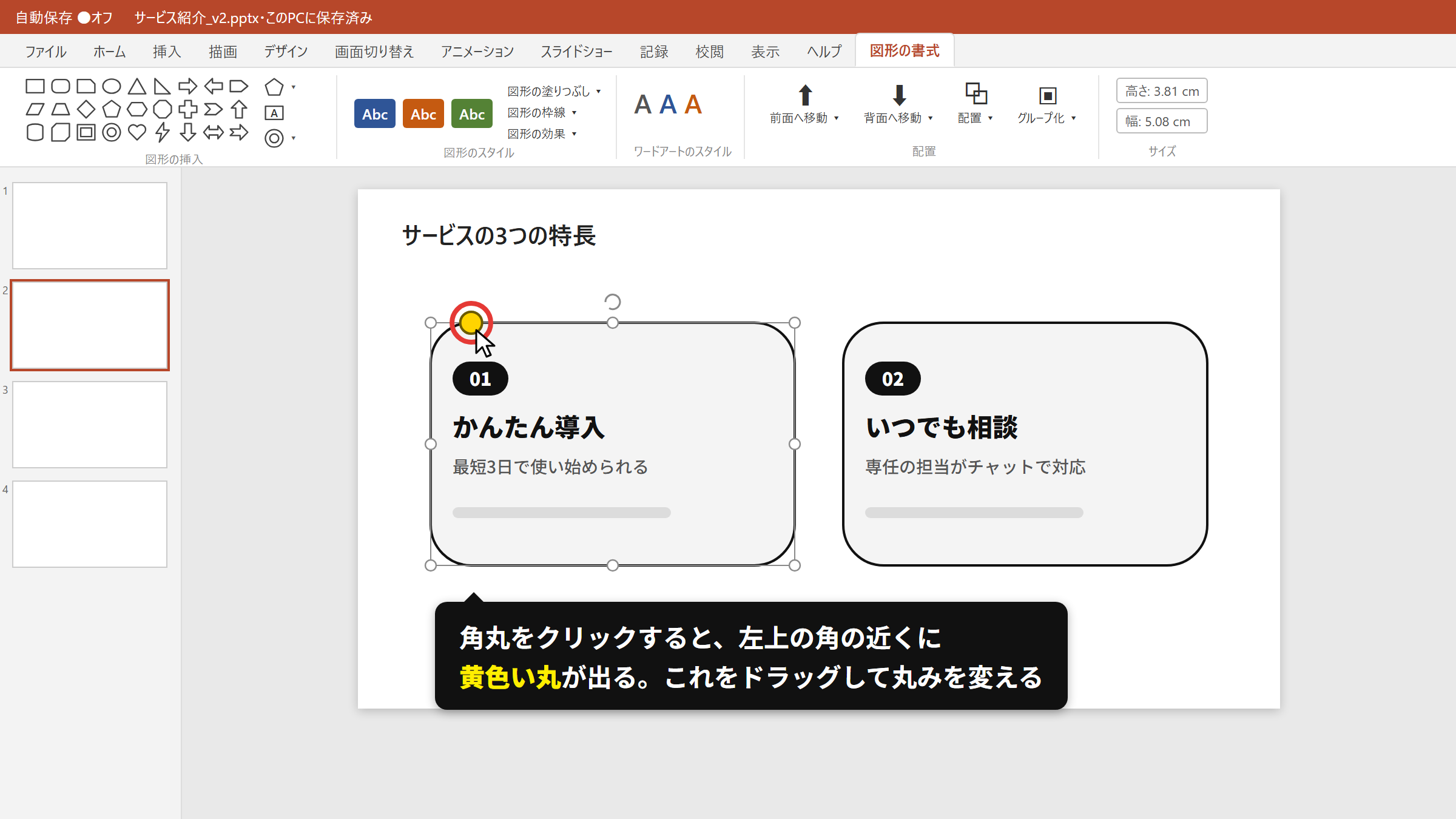This screenshot has height=819, width=1456.
Task: Click the Group icon
Action: click(x=1048, y=96)
